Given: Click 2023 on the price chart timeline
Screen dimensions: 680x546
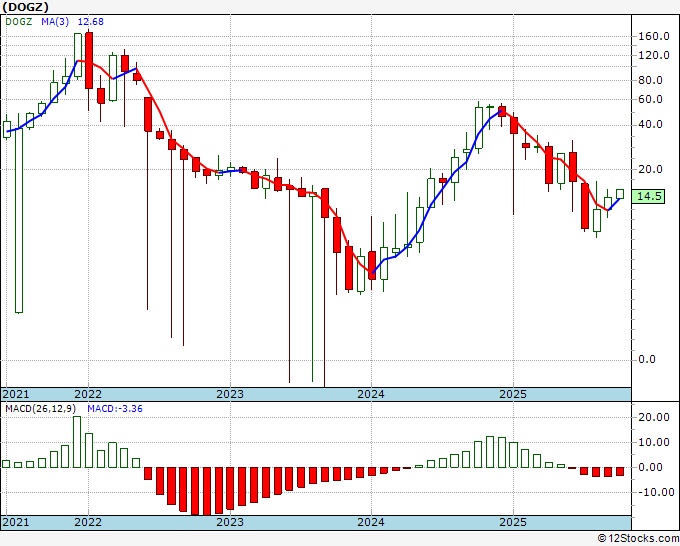Looking at the screenshot, I should pos(230,394).
